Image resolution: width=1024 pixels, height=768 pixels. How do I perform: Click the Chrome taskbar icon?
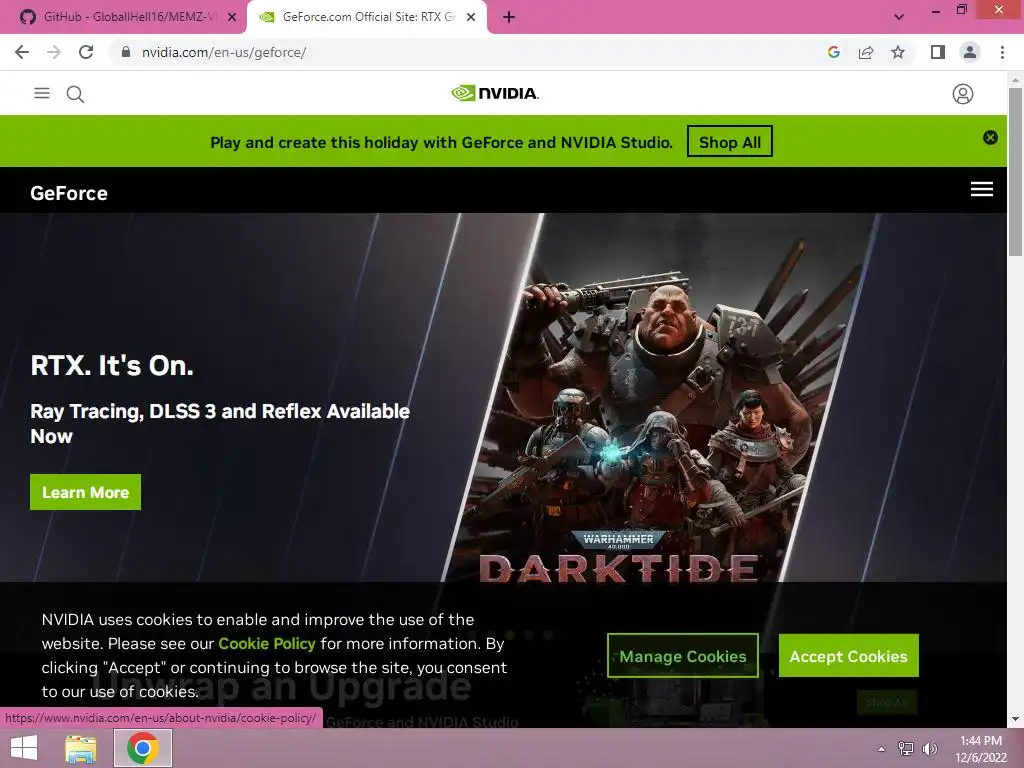(143, 748)
